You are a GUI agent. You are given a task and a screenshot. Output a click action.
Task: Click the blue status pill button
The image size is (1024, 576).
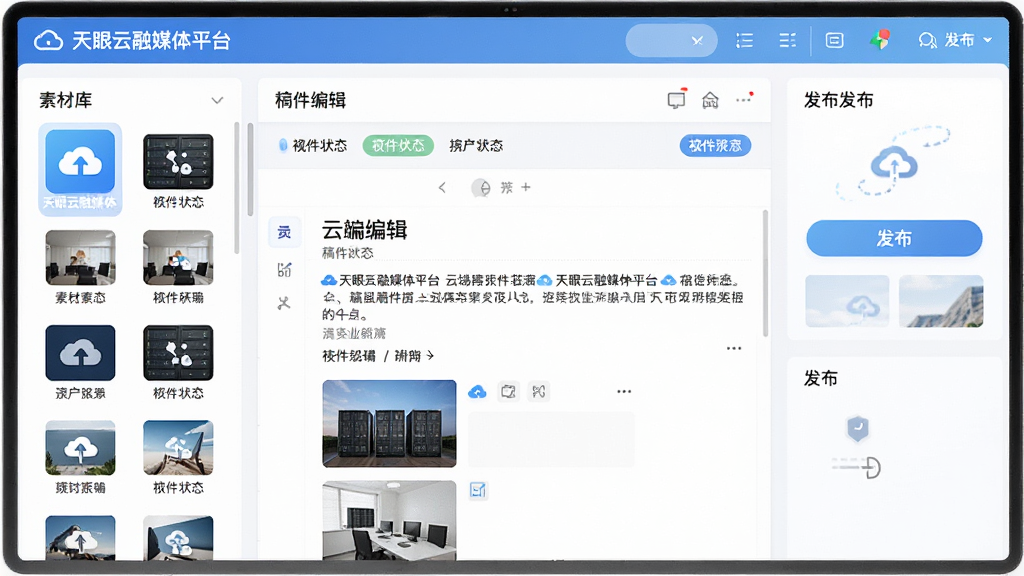tap(715, 146)
